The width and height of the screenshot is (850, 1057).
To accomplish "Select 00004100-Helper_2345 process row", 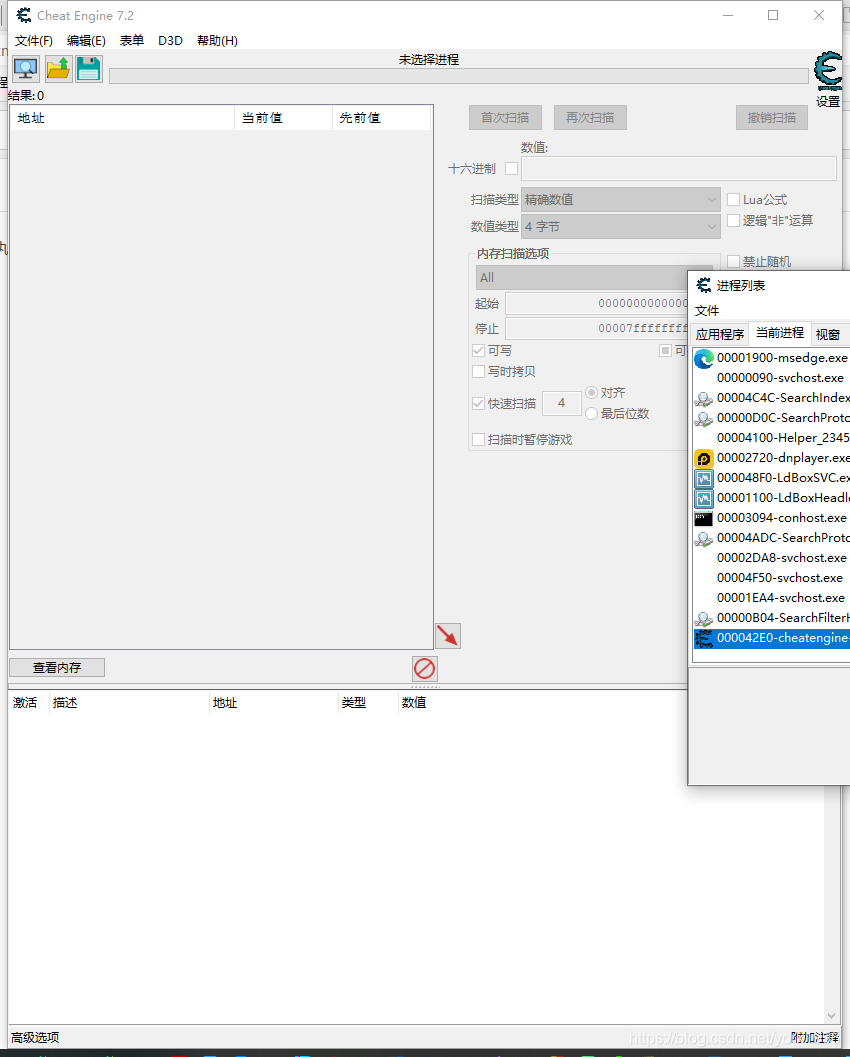I will (x=772, y=438).
